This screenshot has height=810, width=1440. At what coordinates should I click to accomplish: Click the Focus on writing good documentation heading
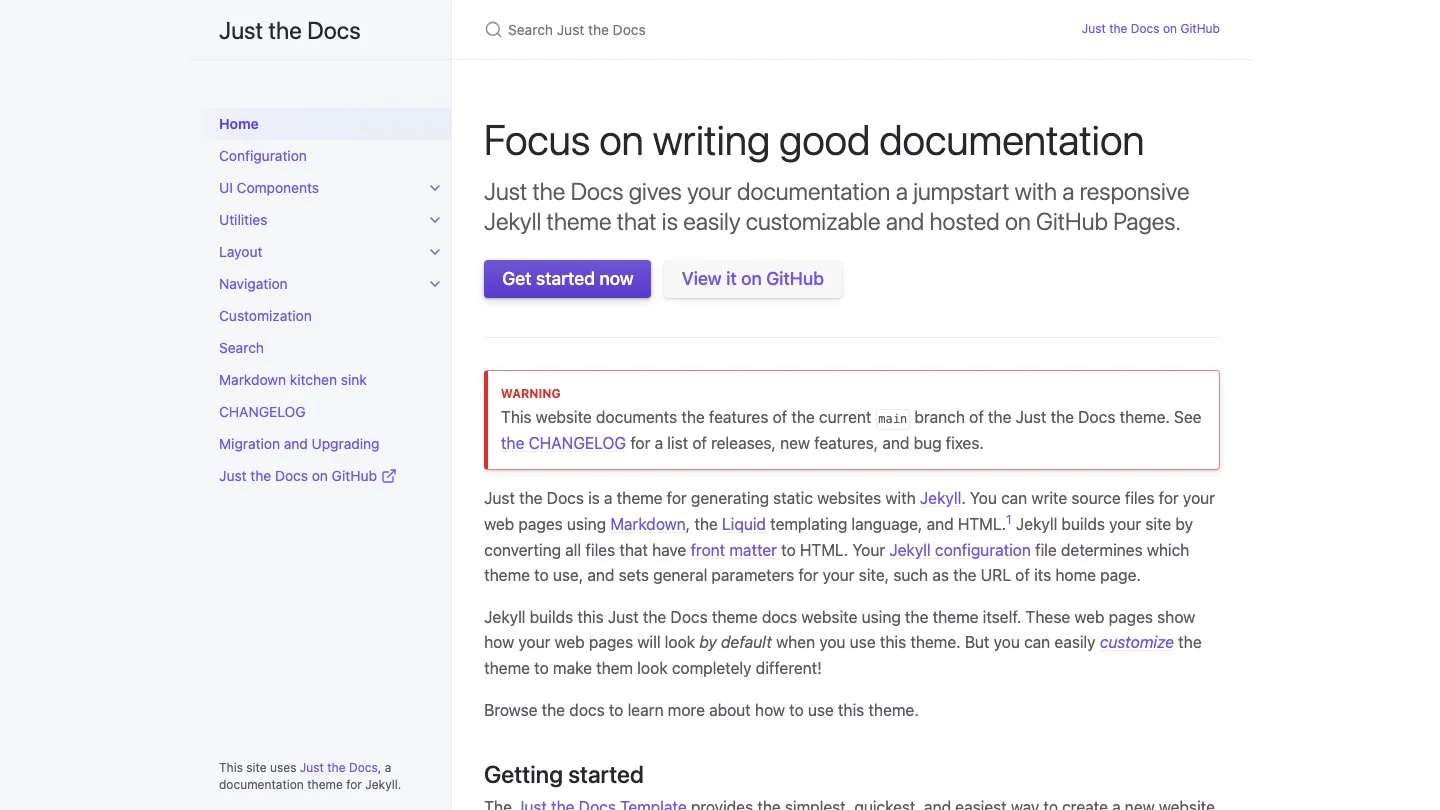pyautogui.click(x=814, y=141)
